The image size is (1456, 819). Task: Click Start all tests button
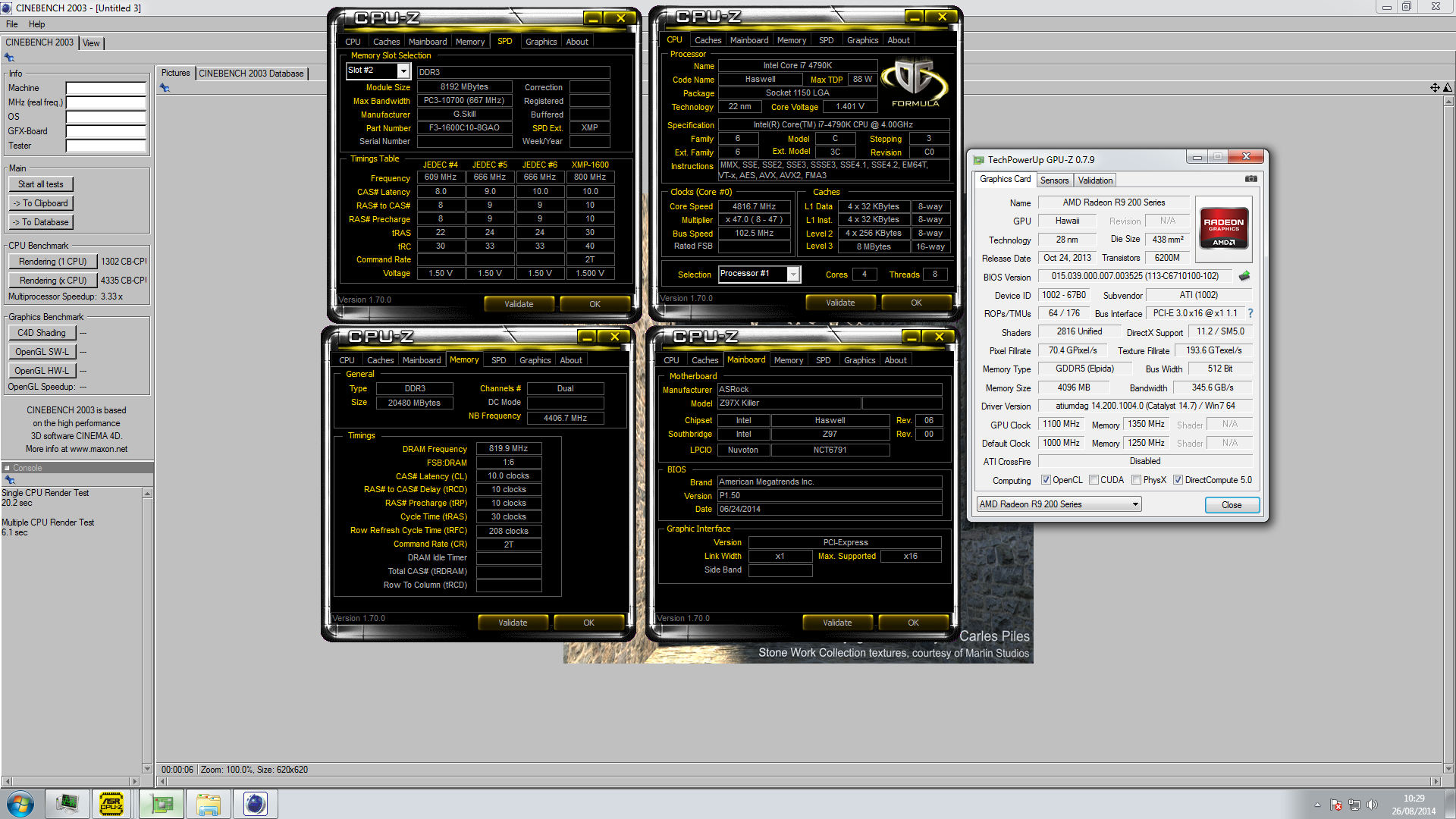tap(41, 184)
